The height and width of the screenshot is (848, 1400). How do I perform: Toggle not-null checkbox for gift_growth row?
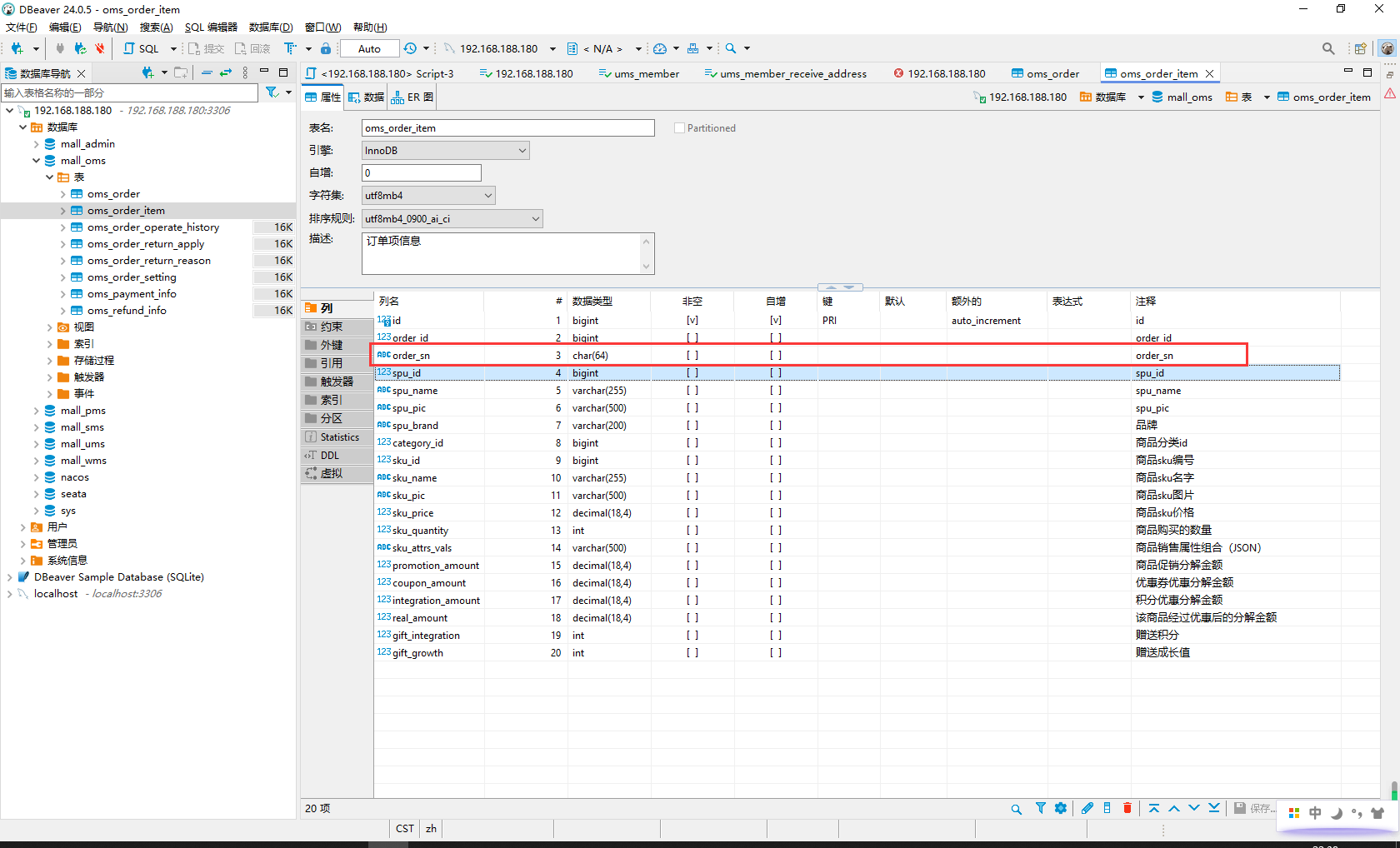pyautogui.click(x=692, y=653)
